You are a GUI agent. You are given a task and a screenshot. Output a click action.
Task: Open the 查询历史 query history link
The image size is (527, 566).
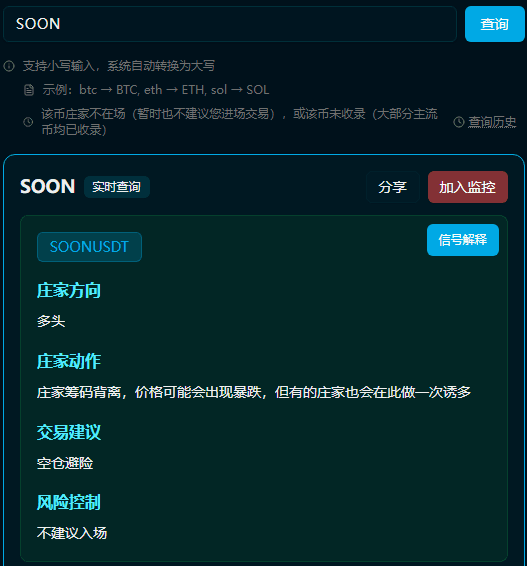492,122
